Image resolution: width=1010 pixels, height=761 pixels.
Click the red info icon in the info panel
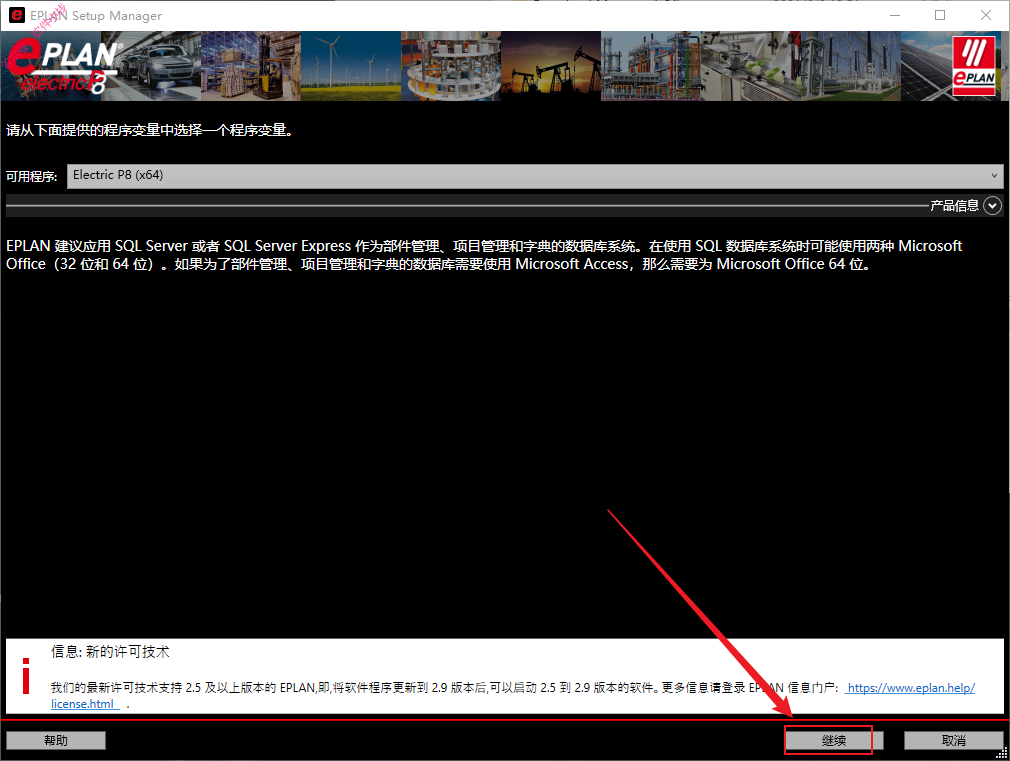click(26, 676)
